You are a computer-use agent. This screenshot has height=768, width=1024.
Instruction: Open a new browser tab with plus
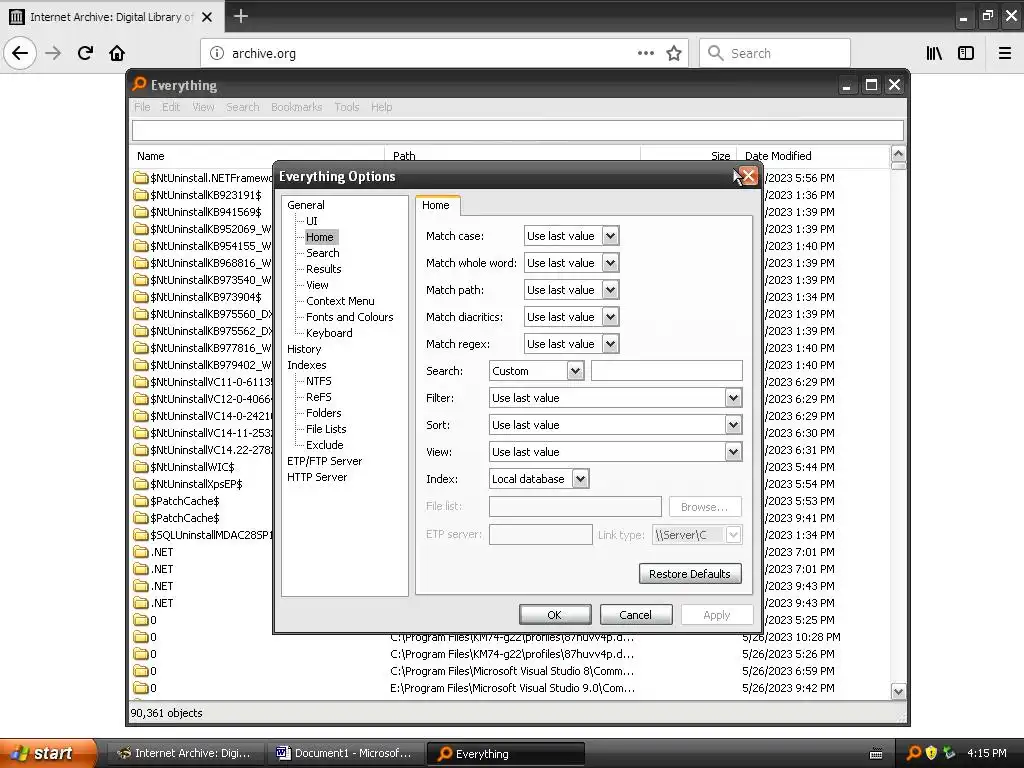(240, 16)
